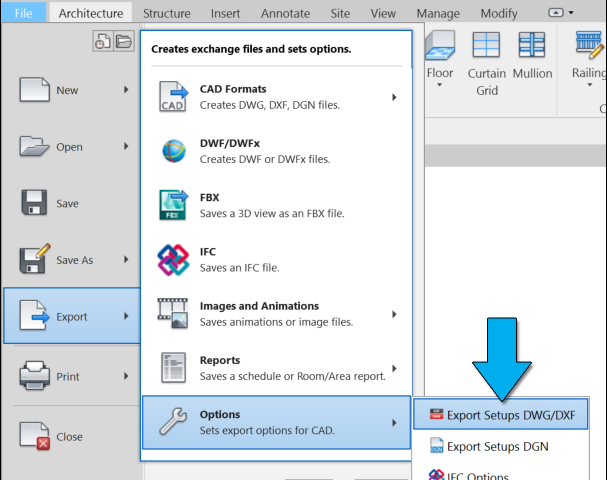Switch to the Architecture ribbon tab
Viewport: 607px width, 480px height.
[91, 13]
